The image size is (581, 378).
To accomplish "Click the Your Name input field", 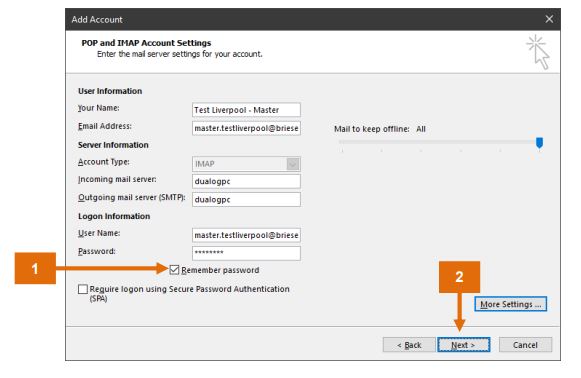I will (x=246, y=110).
